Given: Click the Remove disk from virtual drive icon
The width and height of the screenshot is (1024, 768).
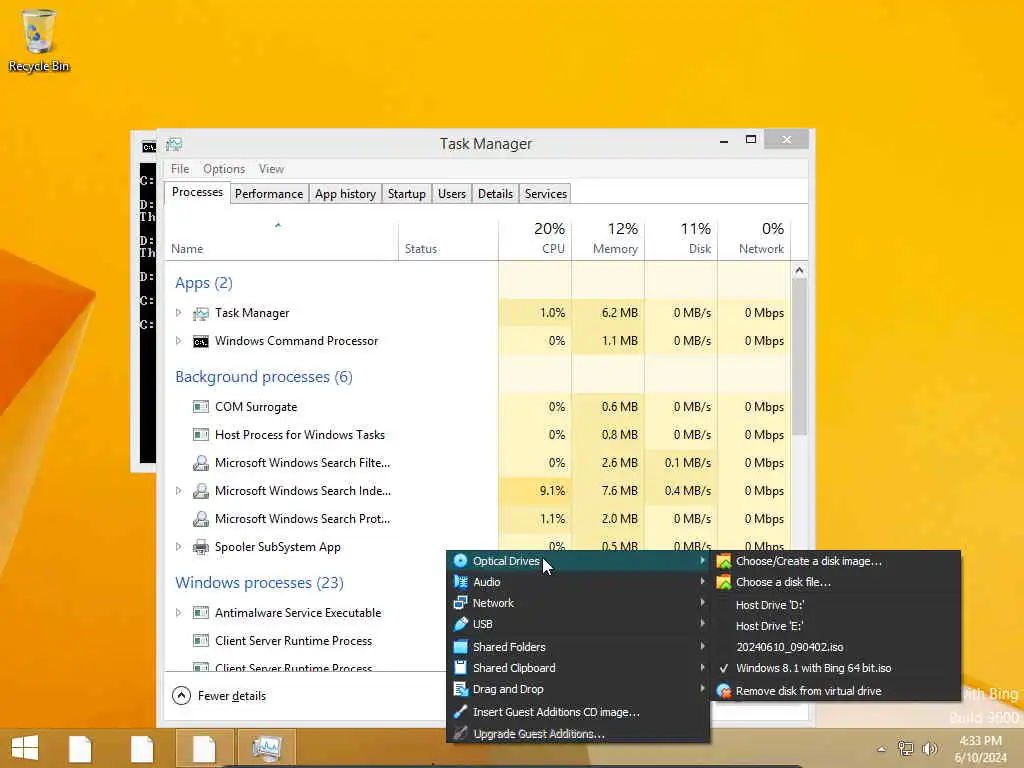Looking at the screenshot, I should click(x=723, y=690).
